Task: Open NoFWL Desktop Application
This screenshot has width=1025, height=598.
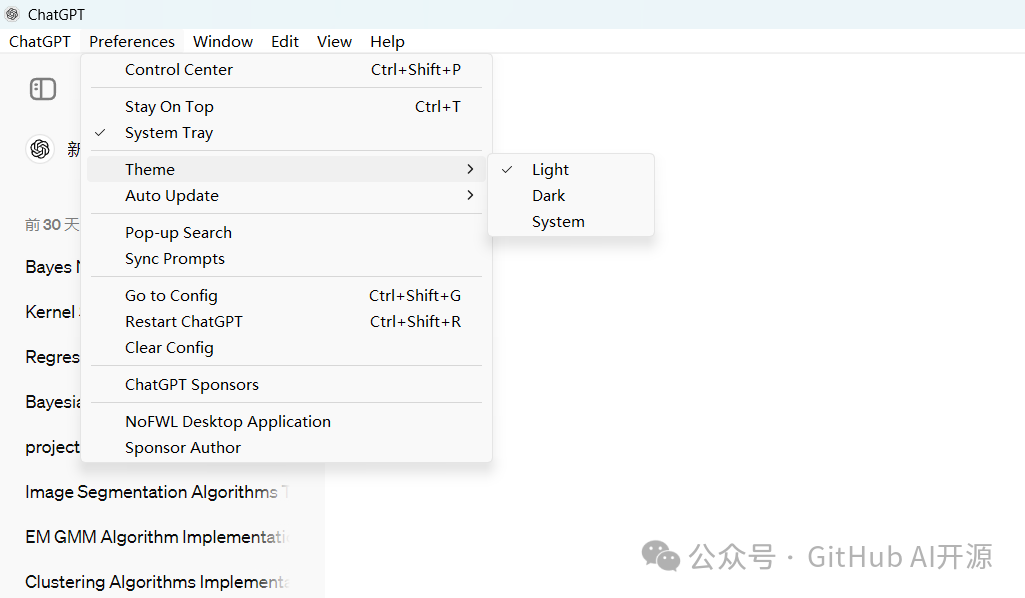Action: pos(286,422)
